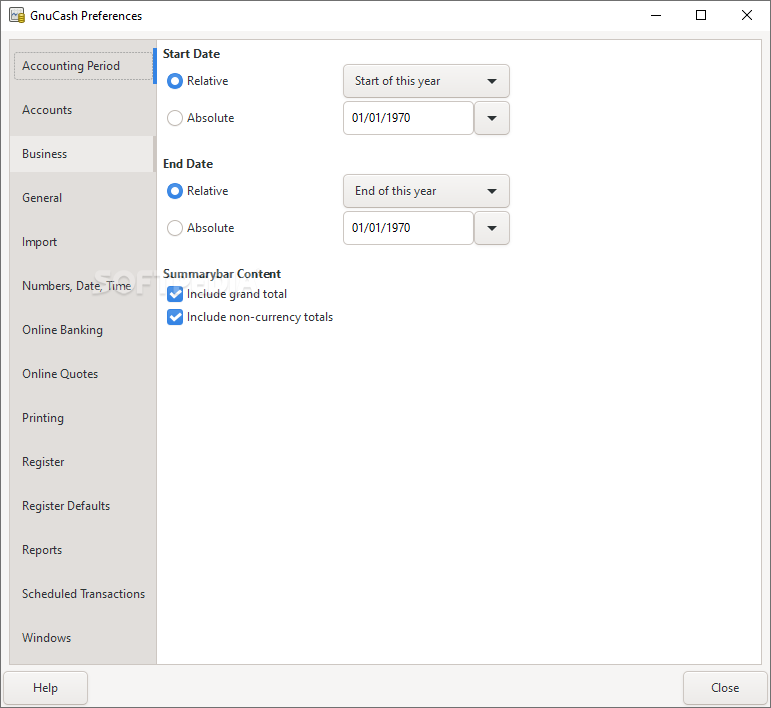Open the Start of this year dropdown
The image size is (771, 708).
point(426,81)
